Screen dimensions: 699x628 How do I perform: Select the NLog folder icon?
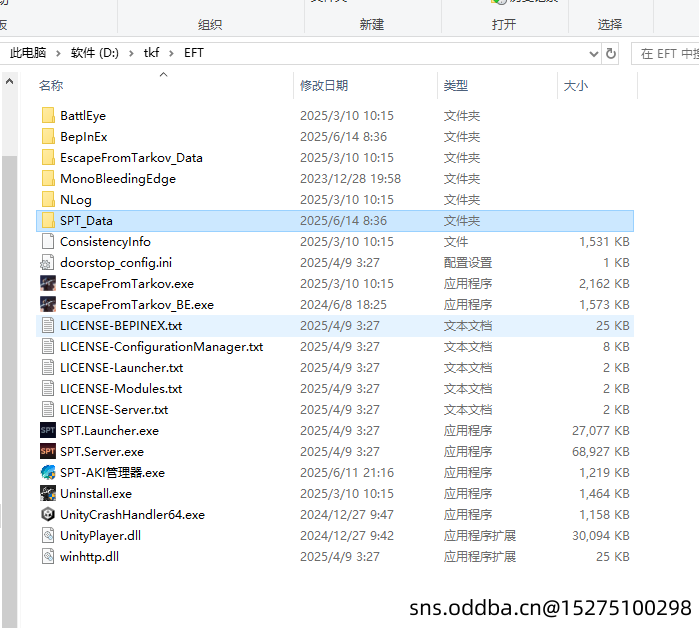point(48,199)
